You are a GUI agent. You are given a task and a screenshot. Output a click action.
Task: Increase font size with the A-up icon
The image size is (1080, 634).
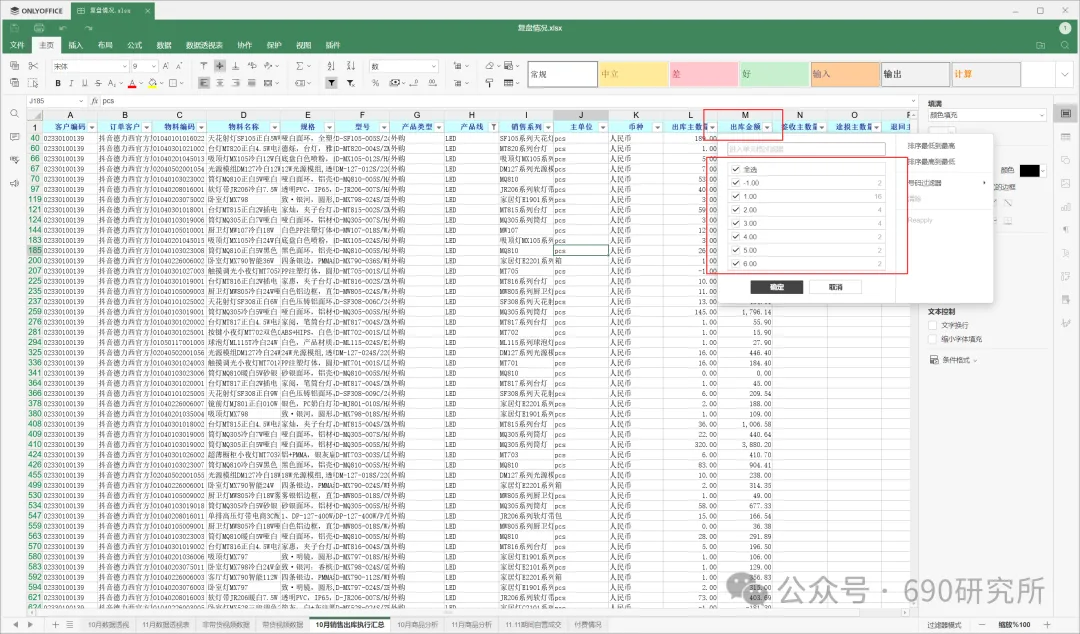click(x=165, y=66)
